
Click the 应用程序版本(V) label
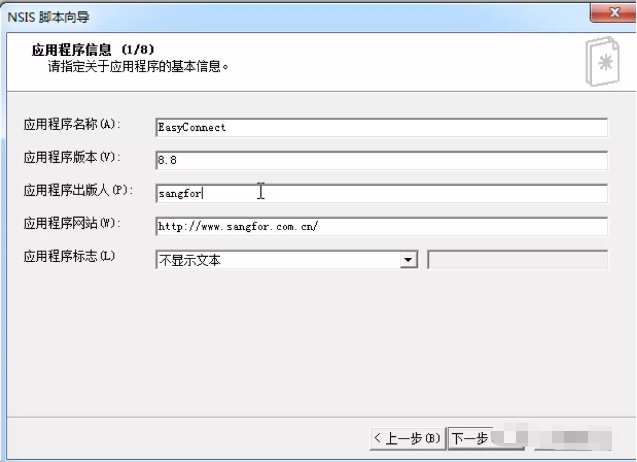point(72,157)
